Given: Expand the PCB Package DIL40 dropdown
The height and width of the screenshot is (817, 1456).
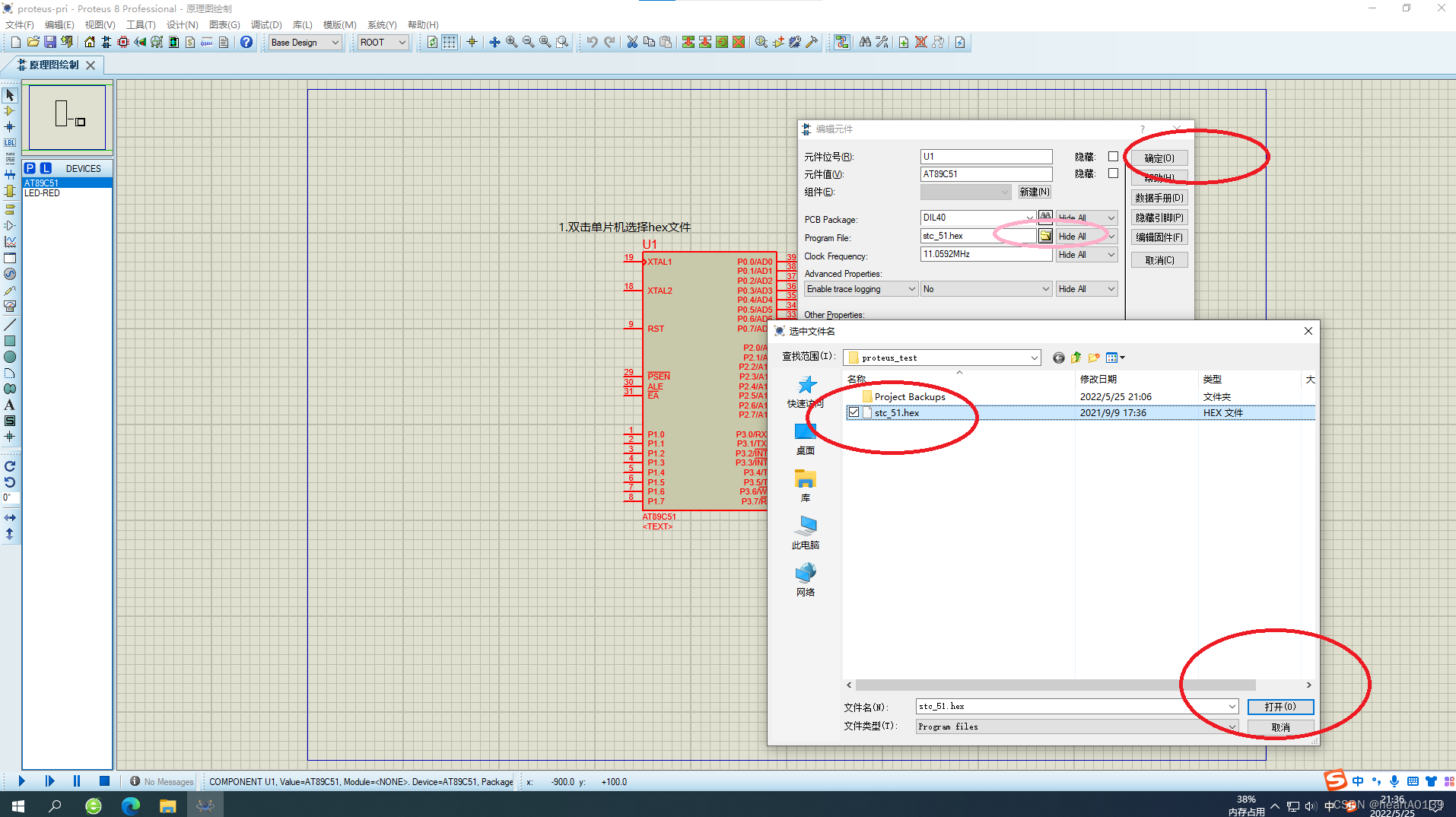Looking at the screenshot, I should [1029, 218].
